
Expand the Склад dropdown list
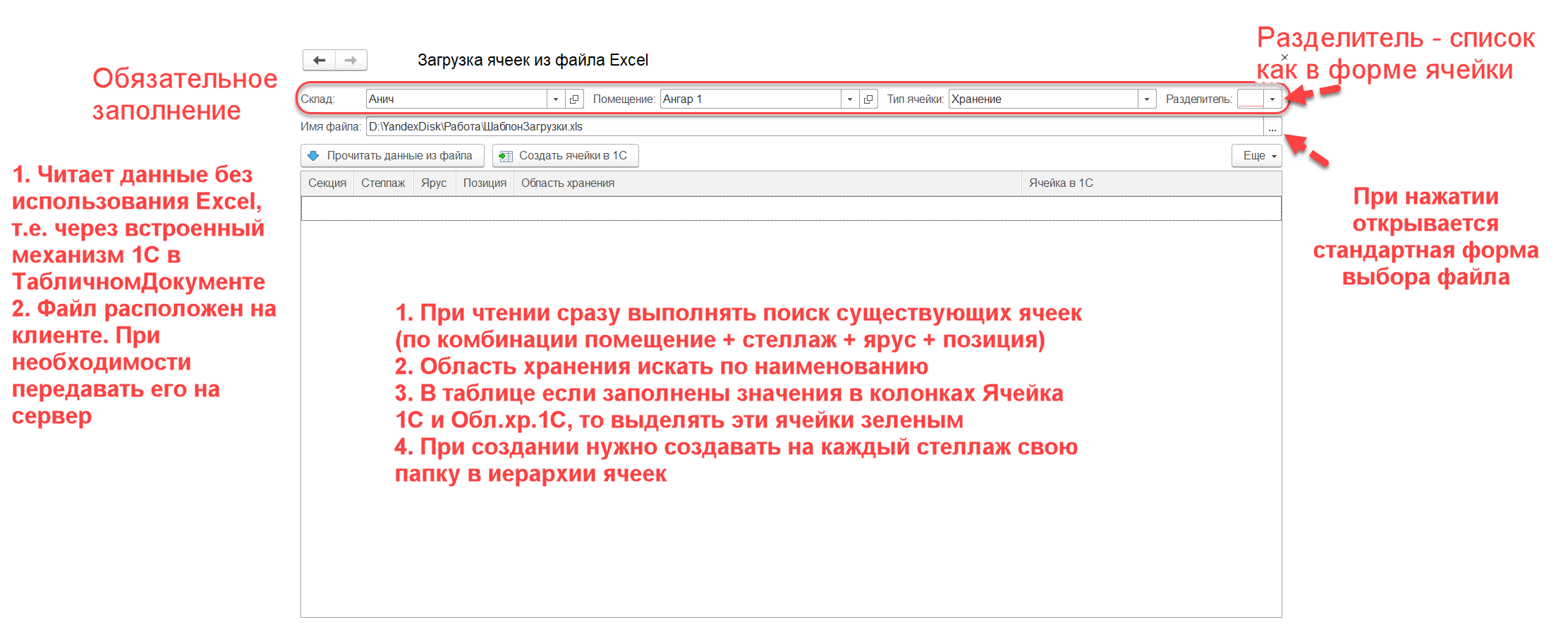click(x=556, y=99)
